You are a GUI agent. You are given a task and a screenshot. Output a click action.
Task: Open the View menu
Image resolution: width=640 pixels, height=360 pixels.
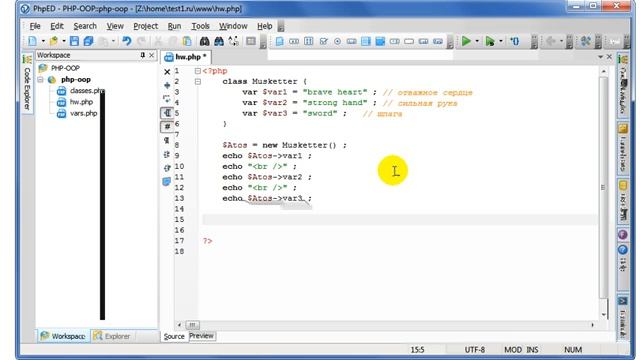(115, 26)
